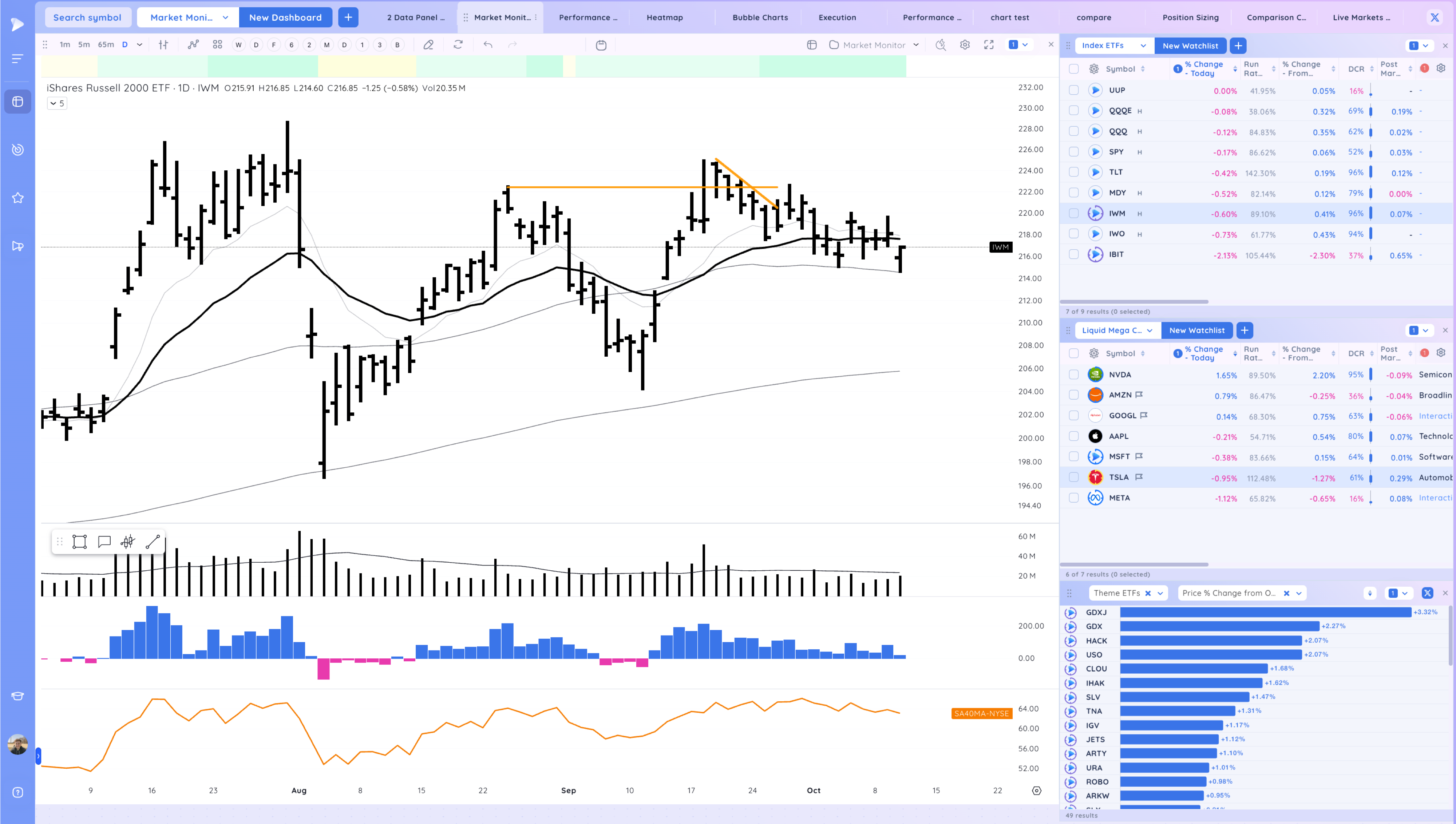Open chart settings gear icon
This screenshot has height=824, width=1456.
pyautogui.click(x=965, y=45)
